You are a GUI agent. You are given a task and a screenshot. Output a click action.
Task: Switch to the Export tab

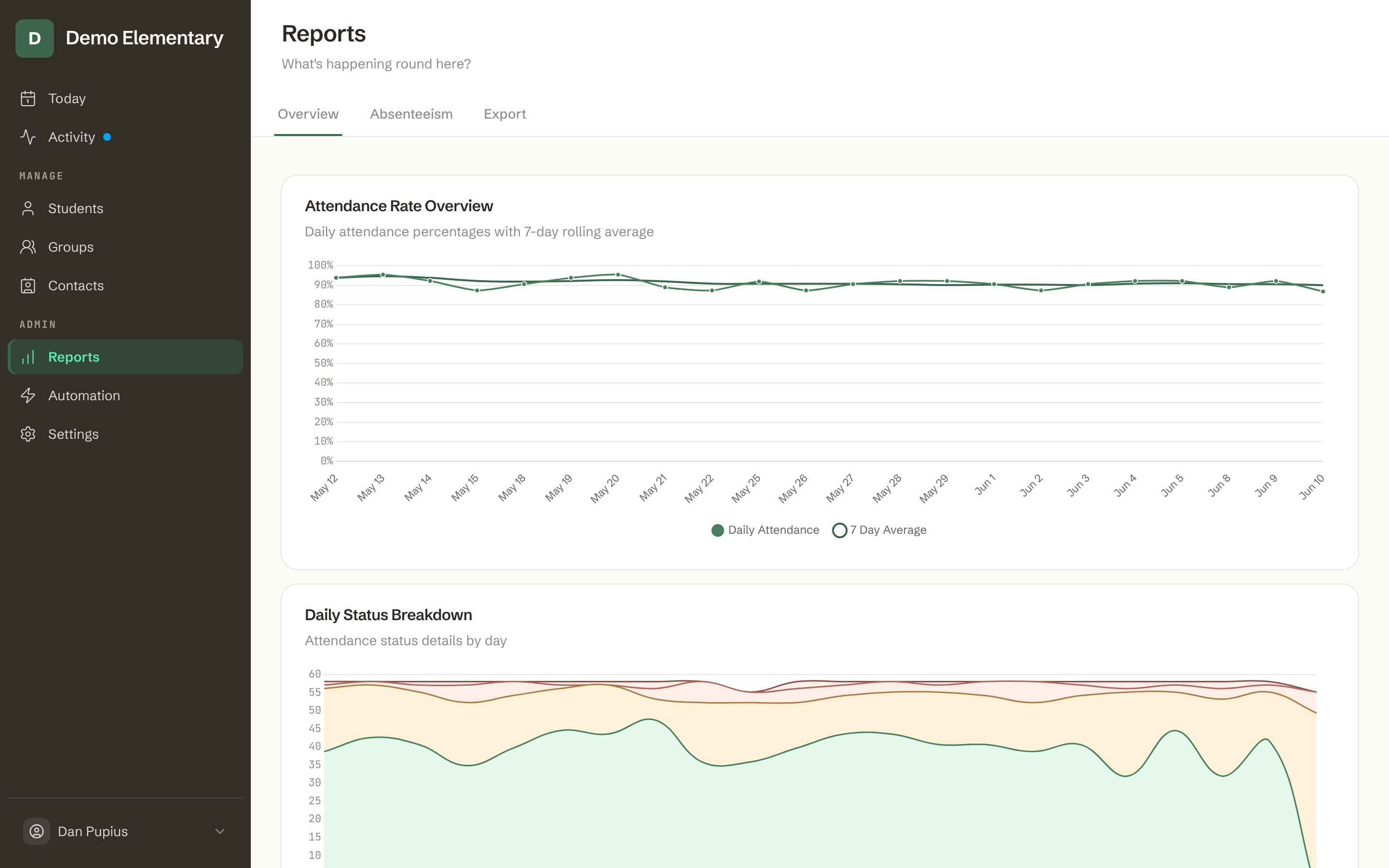(504, 114)
